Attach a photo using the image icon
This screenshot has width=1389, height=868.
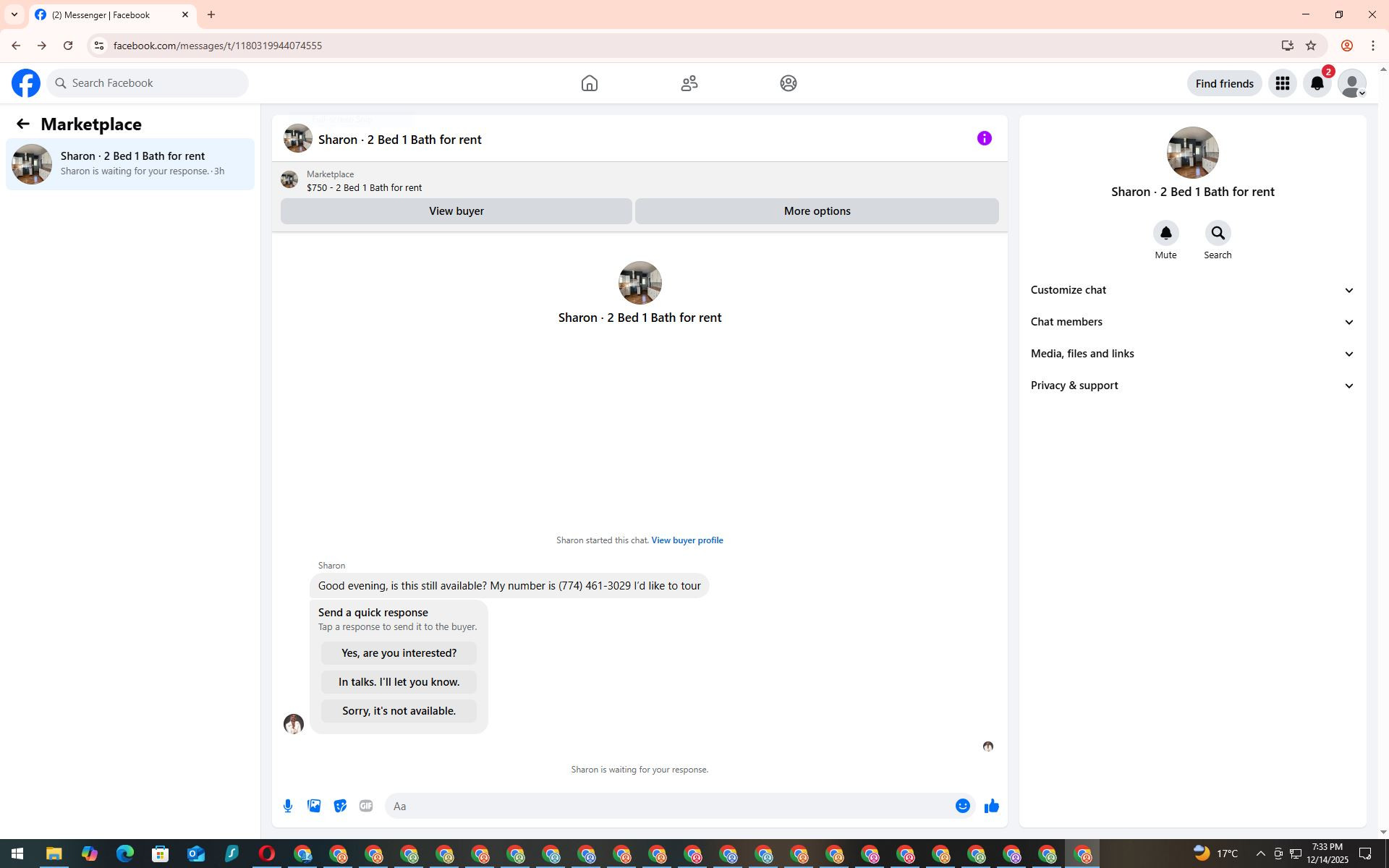pyautogui.click(x=314, y=806)
